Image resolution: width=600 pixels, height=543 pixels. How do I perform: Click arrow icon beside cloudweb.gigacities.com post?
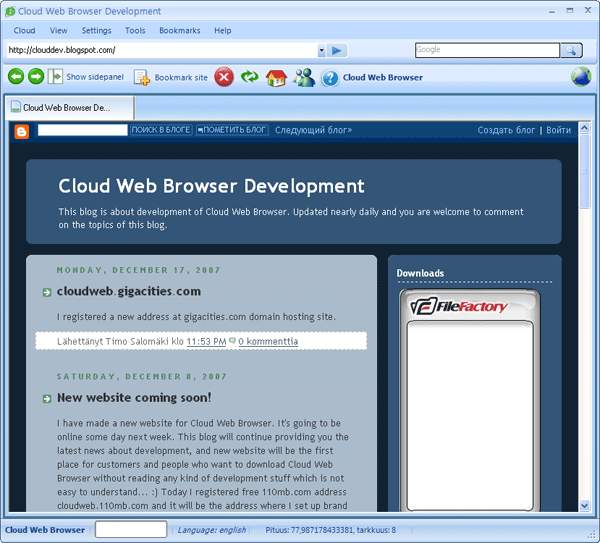click(x=47, y=293)
